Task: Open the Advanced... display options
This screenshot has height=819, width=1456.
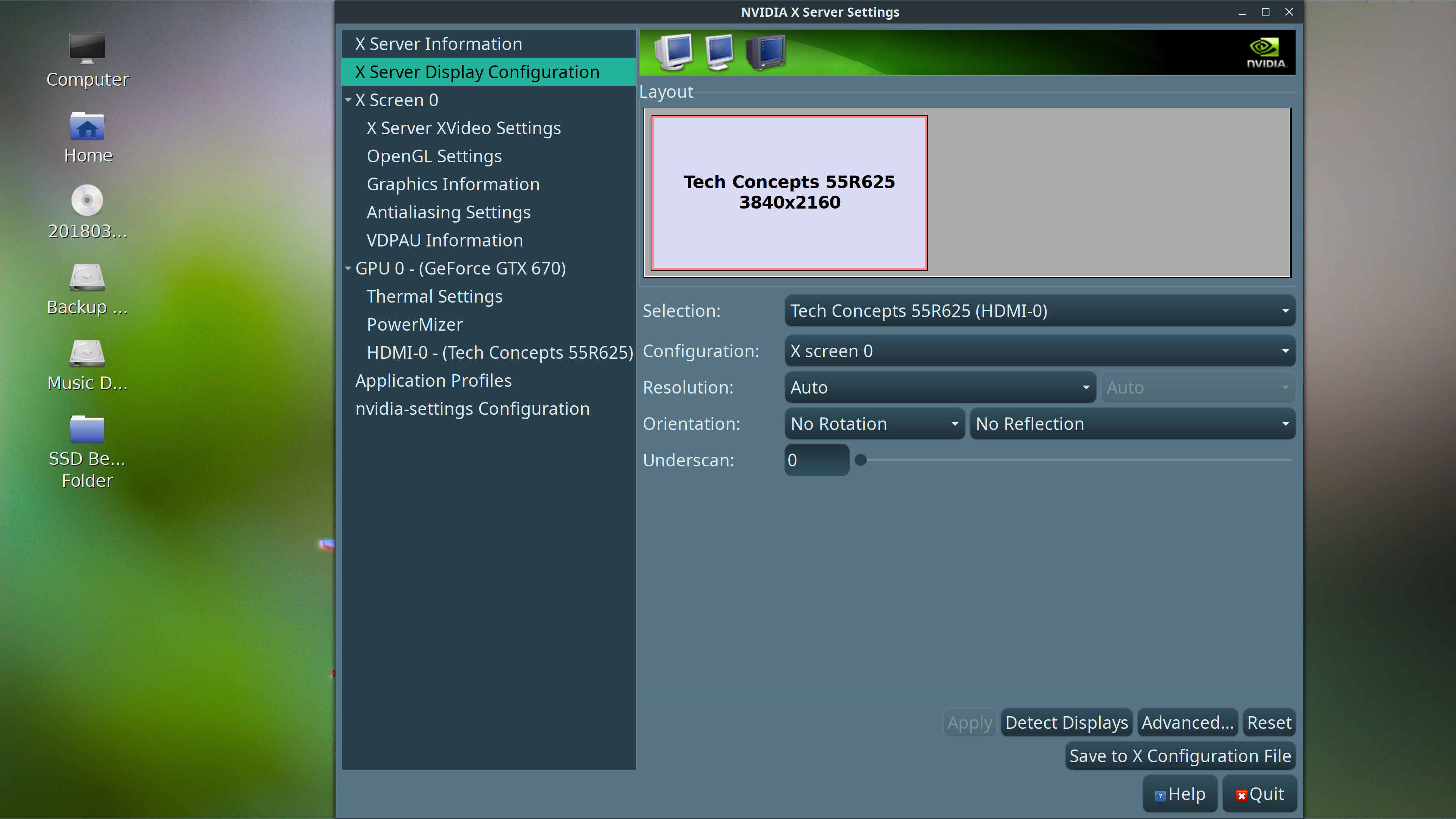Action: tap(1187, 722)
